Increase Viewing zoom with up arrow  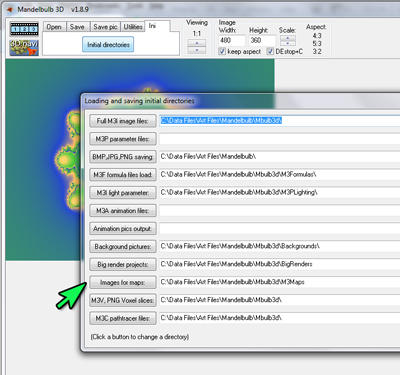coord(197,43)
